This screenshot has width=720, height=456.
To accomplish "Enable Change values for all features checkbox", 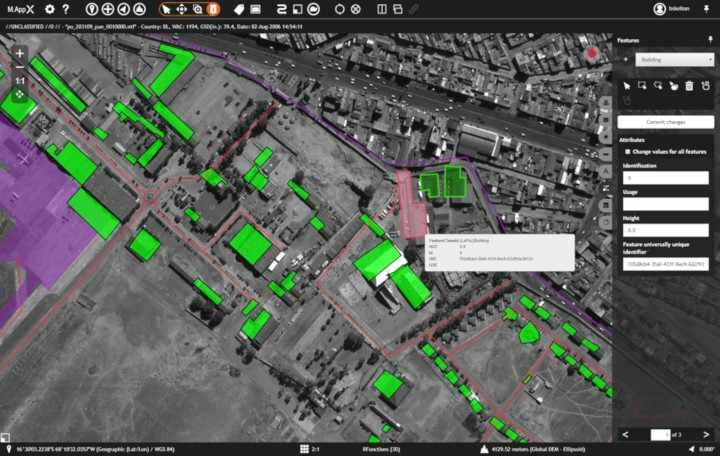I will point(627,151).
